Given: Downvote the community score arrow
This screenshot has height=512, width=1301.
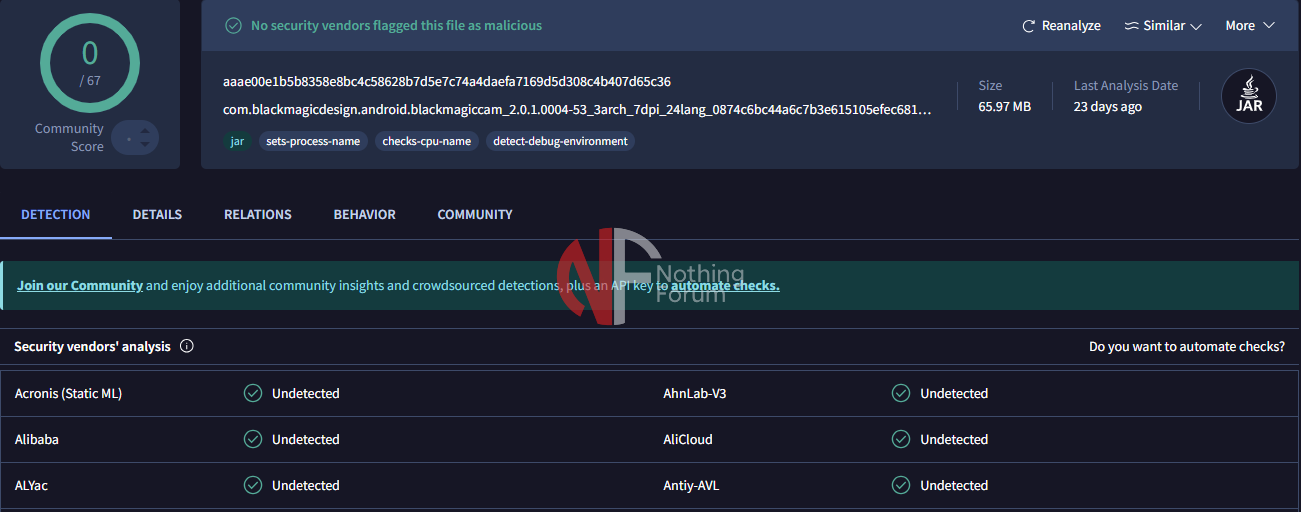Looking at the screenshot, I should [x=145, y=145].
